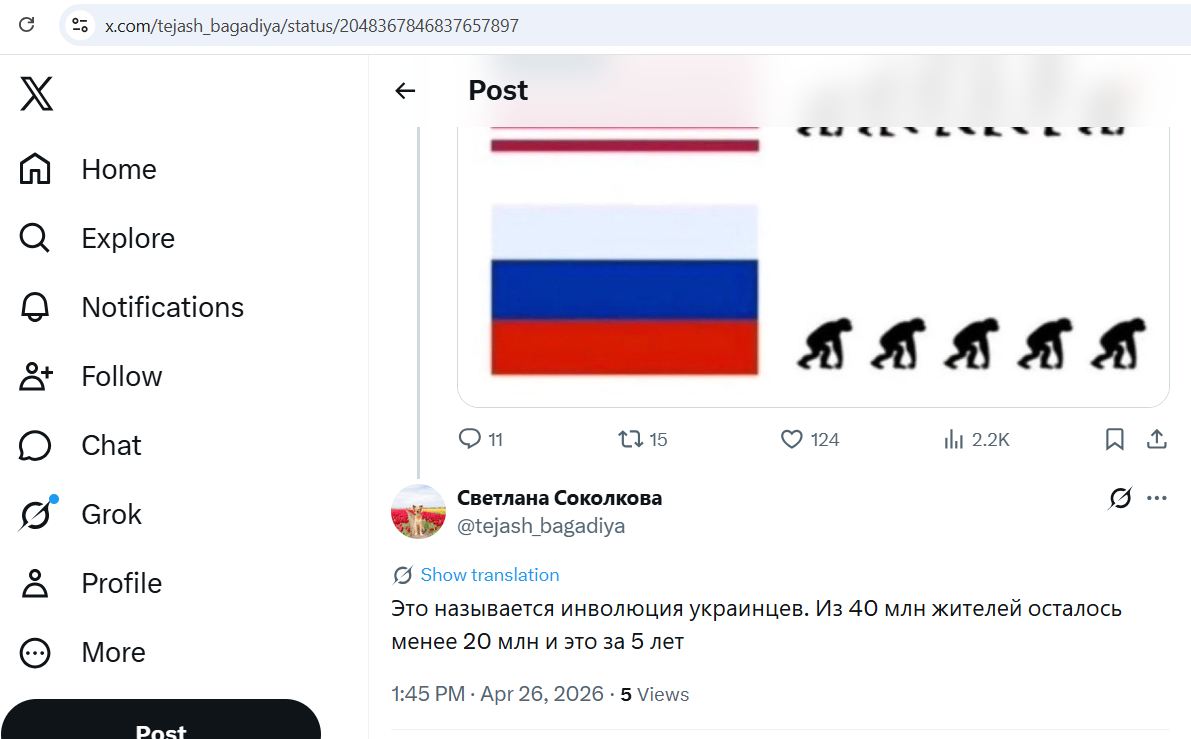Image resolution: width=1191 pixels, height=739 pixels.
Task: Click the reply comment icon
Action: [x=470, y=439]
